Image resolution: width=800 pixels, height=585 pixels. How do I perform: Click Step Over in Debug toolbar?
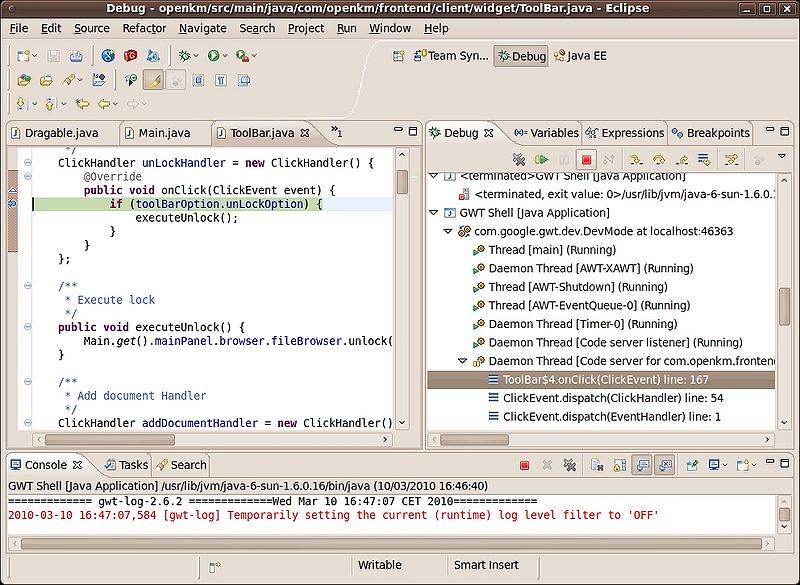659,160
